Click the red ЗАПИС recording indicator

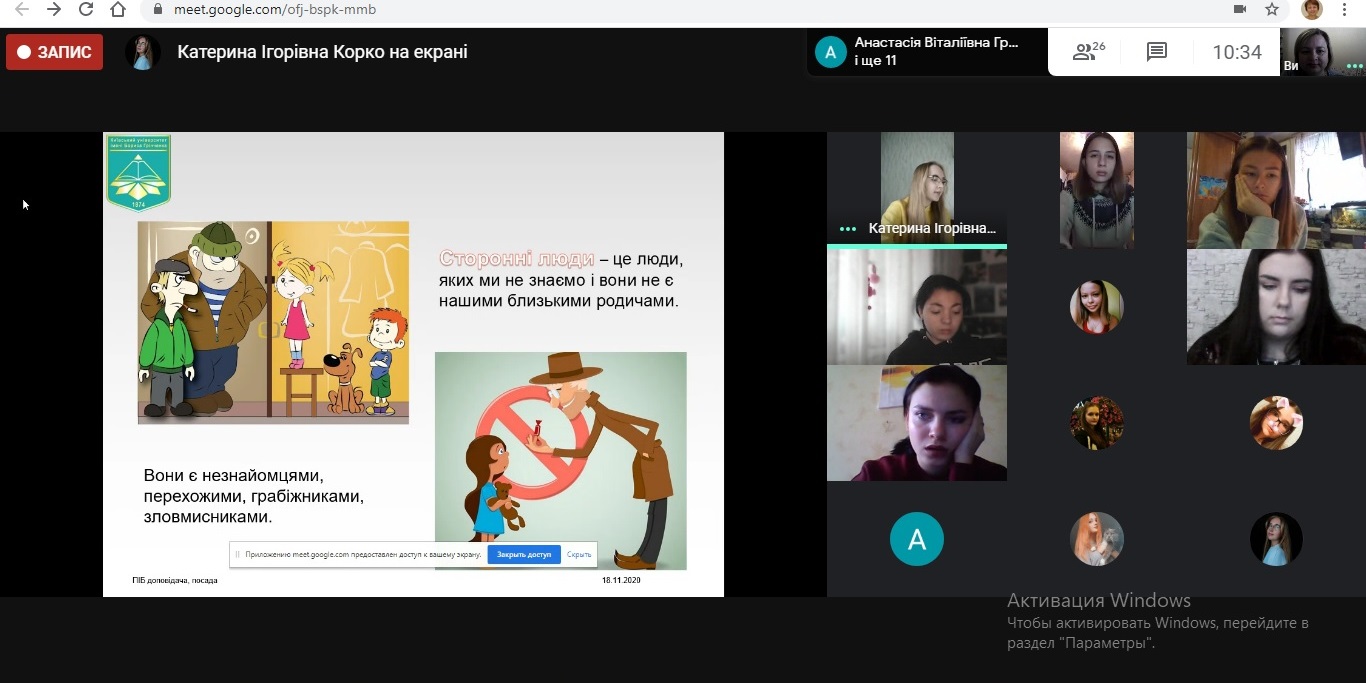[54, 52]
